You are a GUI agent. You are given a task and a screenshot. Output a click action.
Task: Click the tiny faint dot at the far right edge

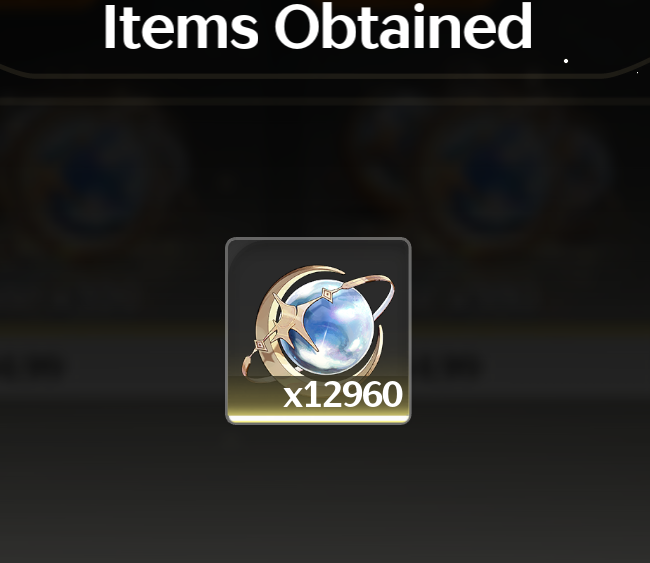638,73
